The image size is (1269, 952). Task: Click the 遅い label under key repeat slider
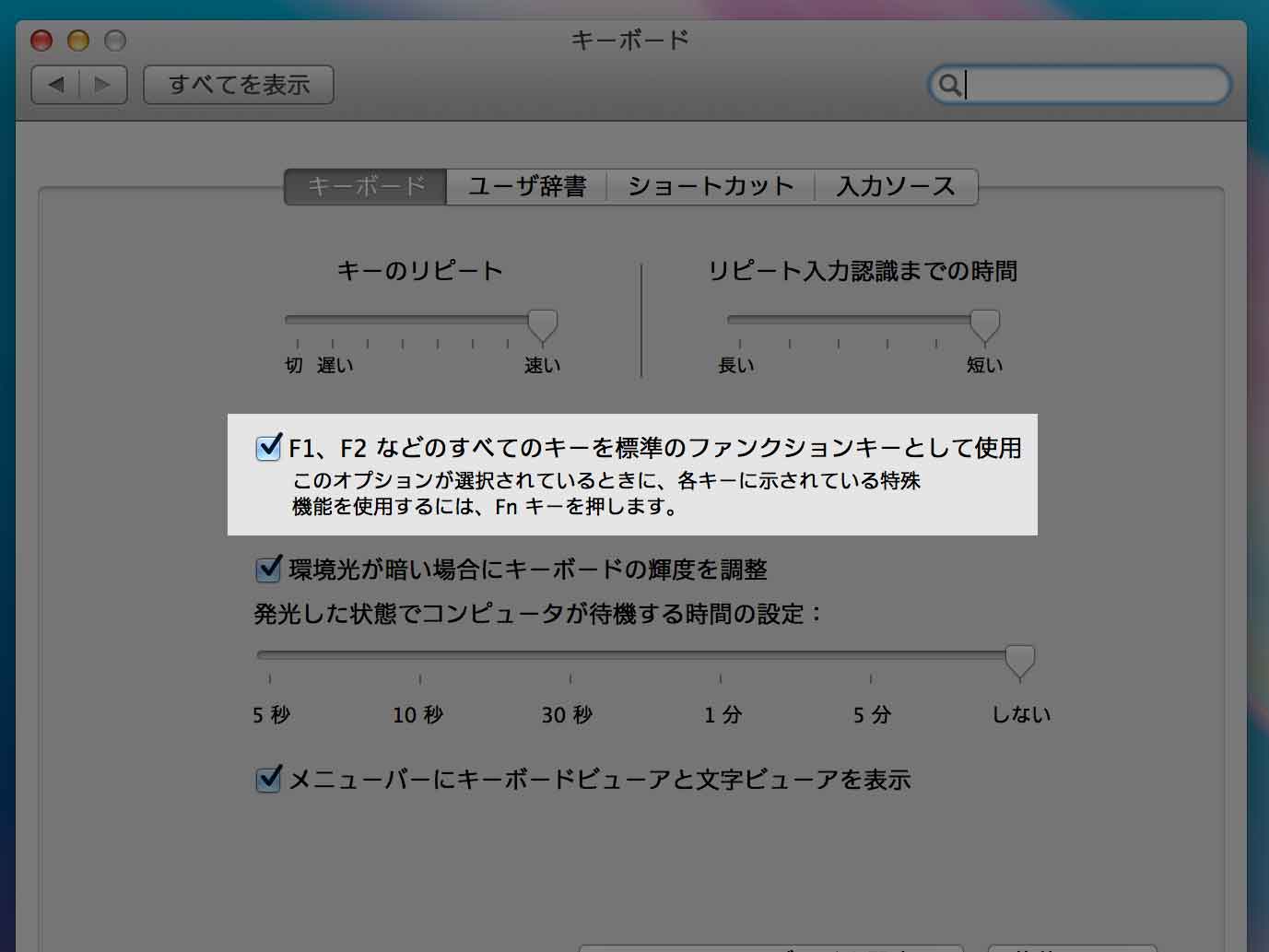click(335, 366)
